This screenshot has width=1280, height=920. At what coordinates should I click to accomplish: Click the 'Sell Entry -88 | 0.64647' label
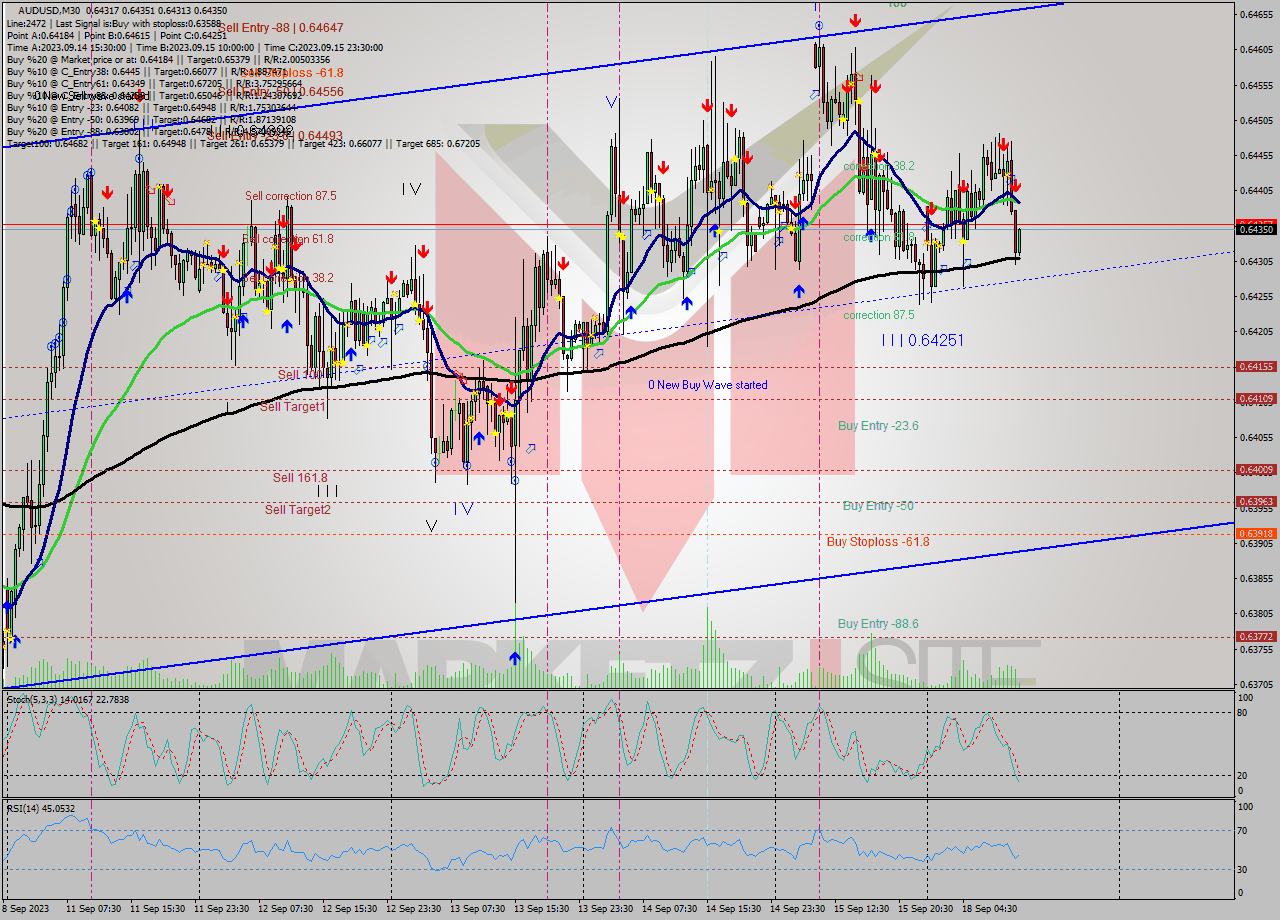281,29
